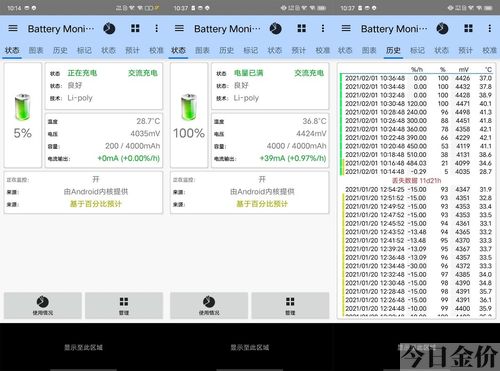500x371 pixels.
Task: Select the history row 2021/01/20 12:43:52
Action: (418, 232)
